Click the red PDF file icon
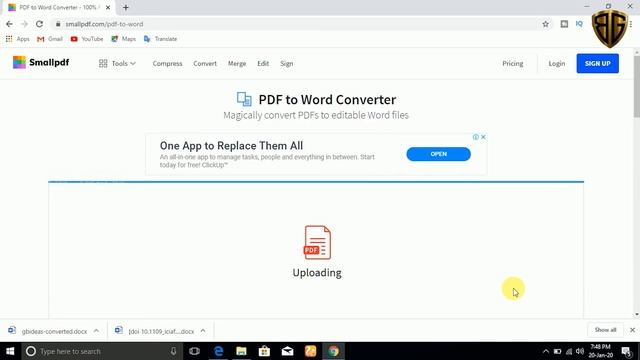 point(317,242)
